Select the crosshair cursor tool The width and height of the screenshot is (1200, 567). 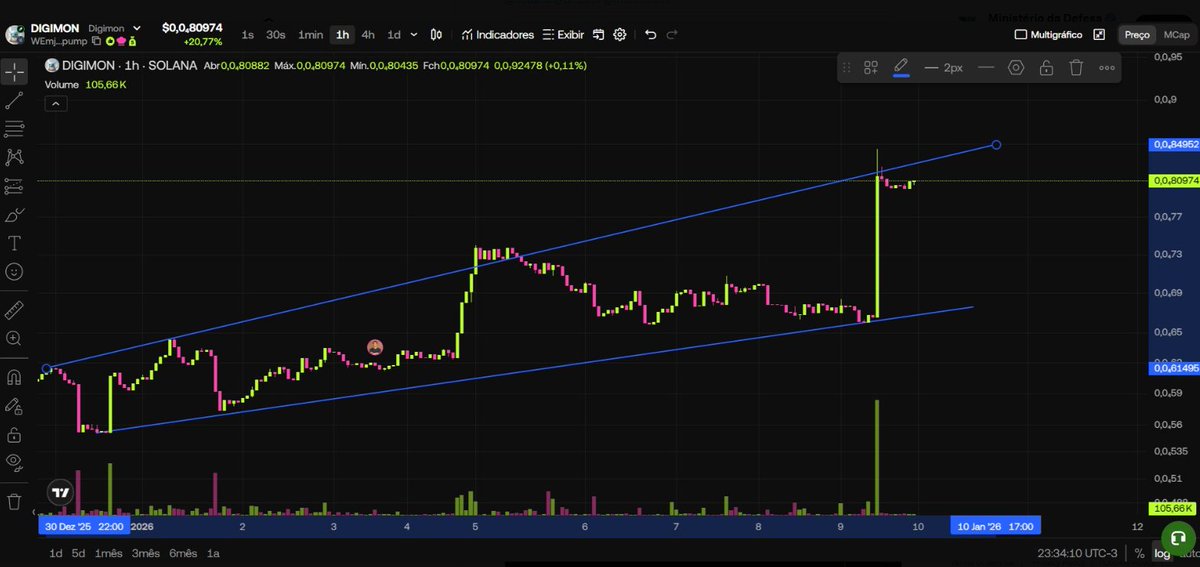(14, 73)
